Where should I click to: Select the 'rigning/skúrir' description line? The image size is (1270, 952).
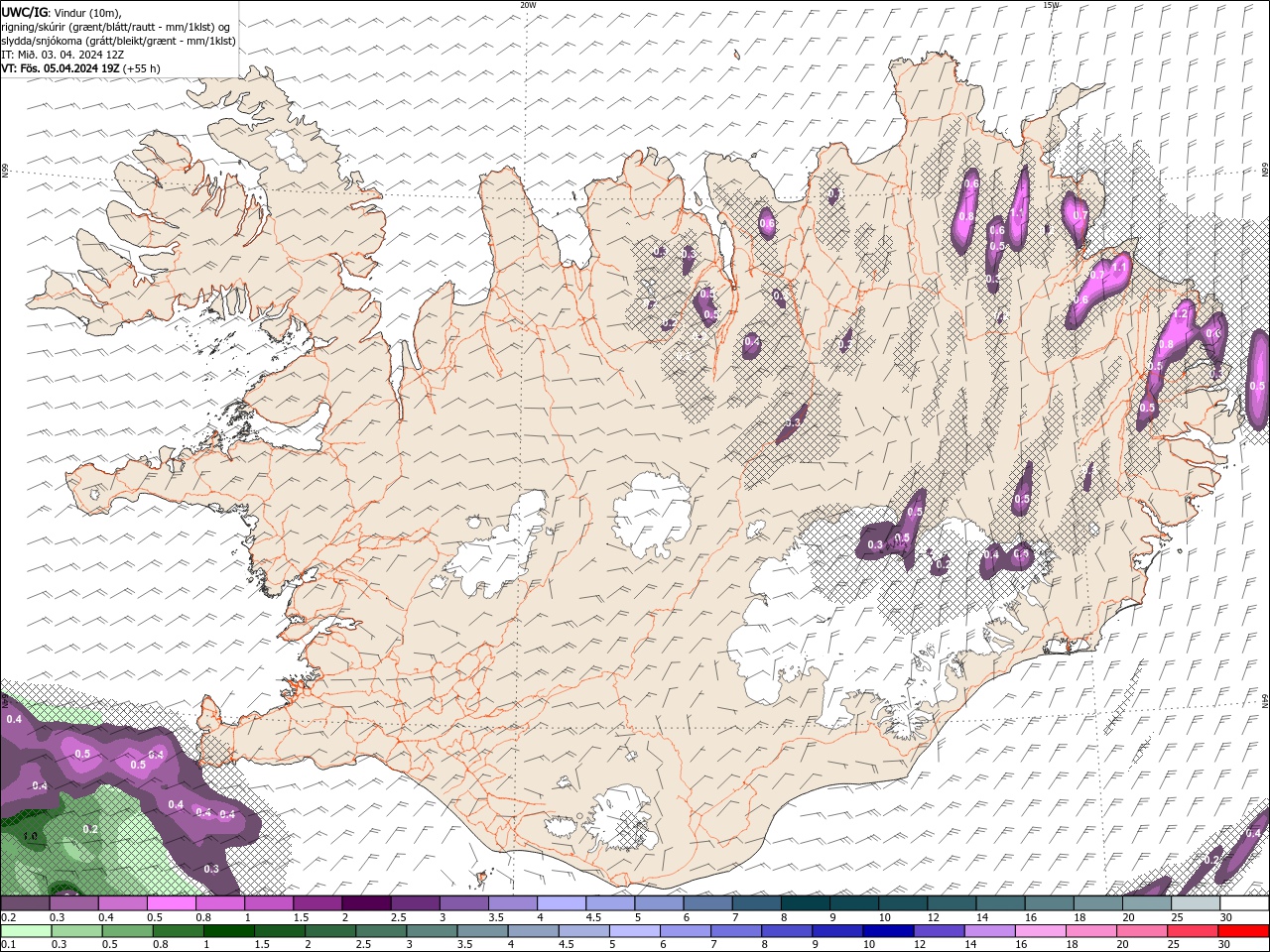click(x=116, y=27)
